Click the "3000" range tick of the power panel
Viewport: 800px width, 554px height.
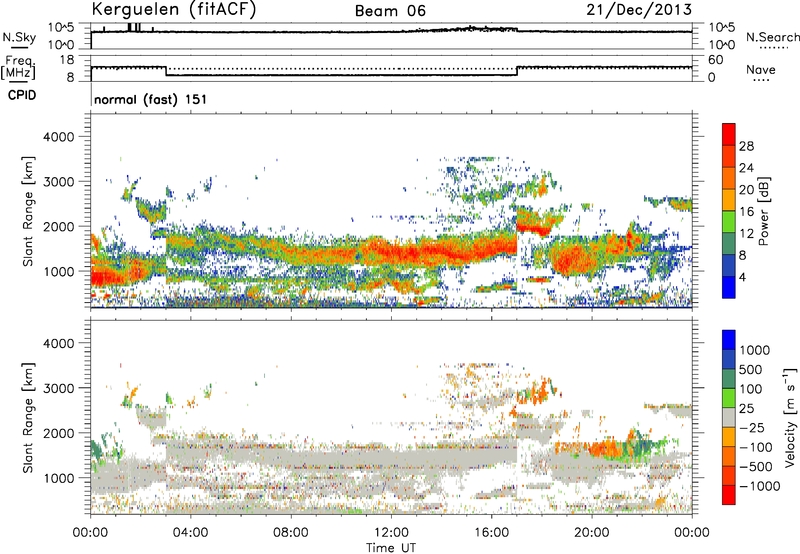click(58, 182)
